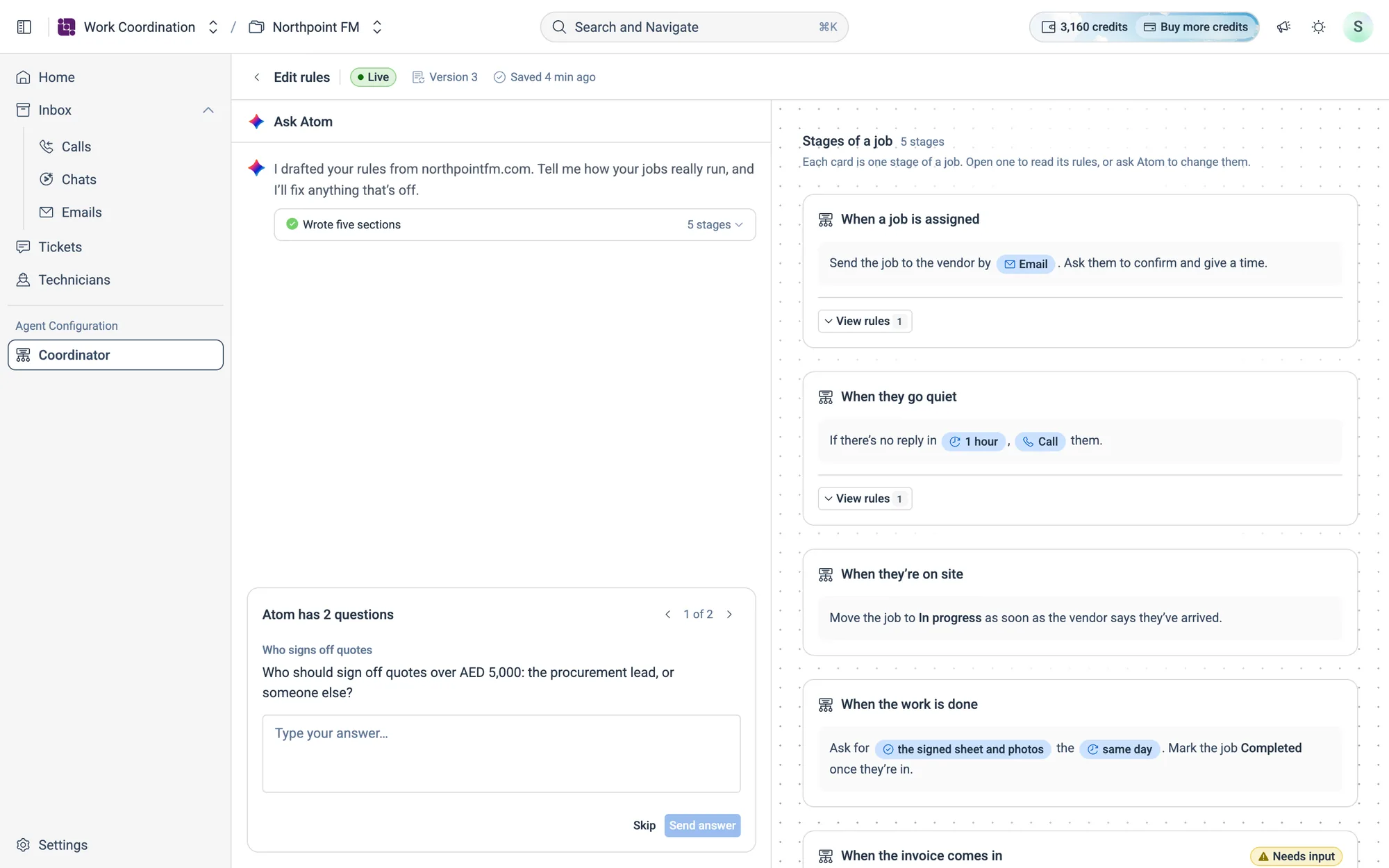Image resolution: width=1389 pixels, height=868 pixels.
Task: Toggle light theme sun icon
Action: [x=1318, y=27]
